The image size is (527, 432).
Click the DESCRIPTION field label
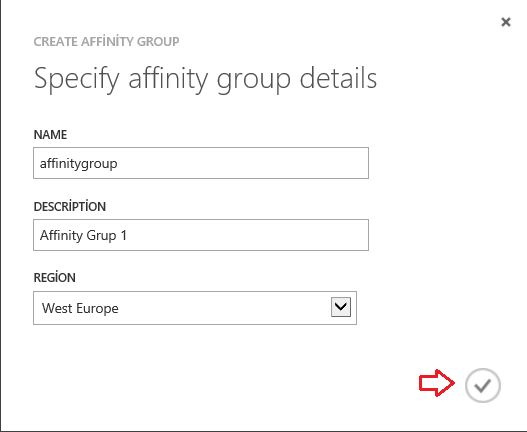click(x=70, y=206)
